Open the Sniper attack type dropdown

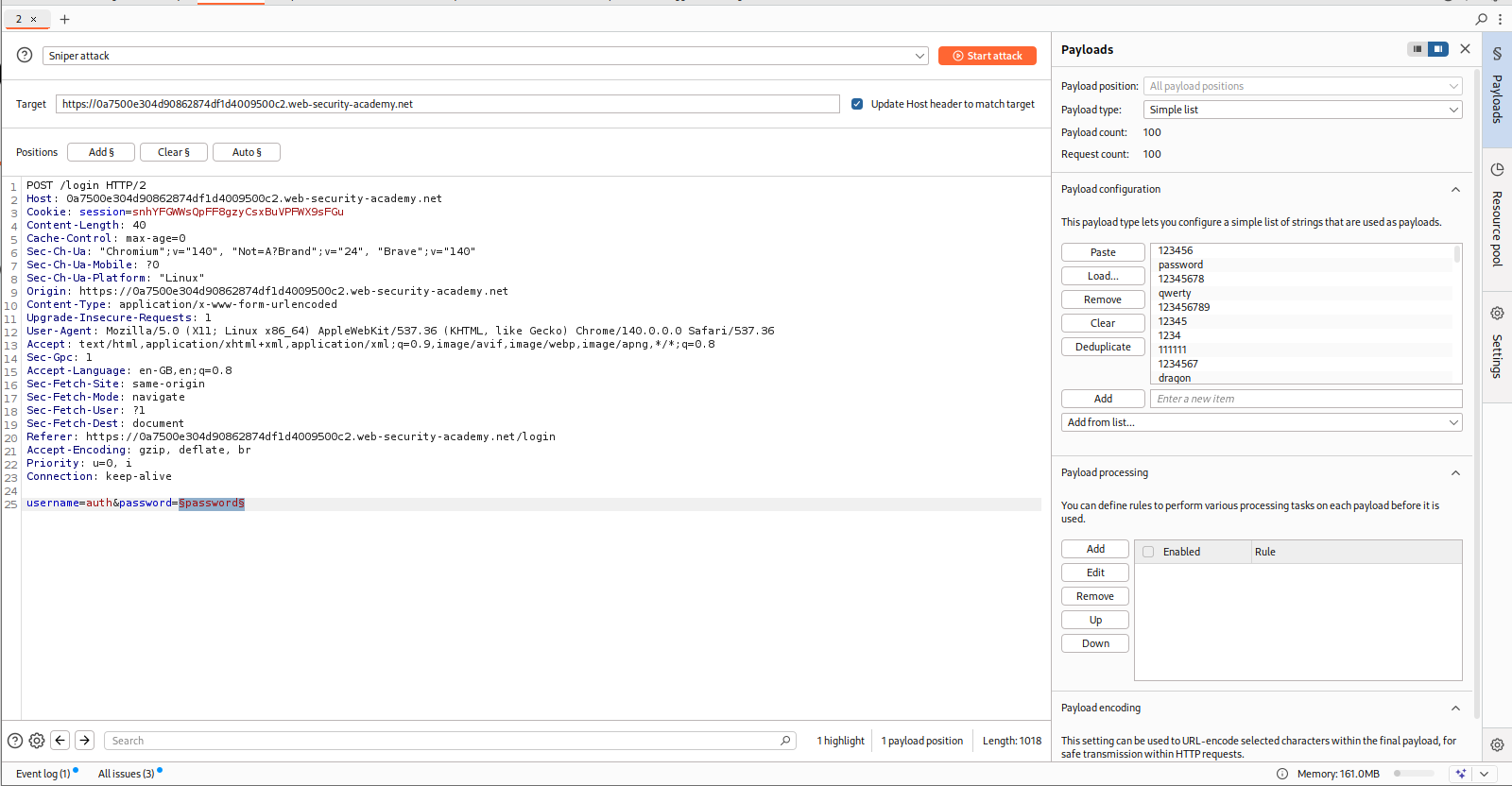[485, 56]
